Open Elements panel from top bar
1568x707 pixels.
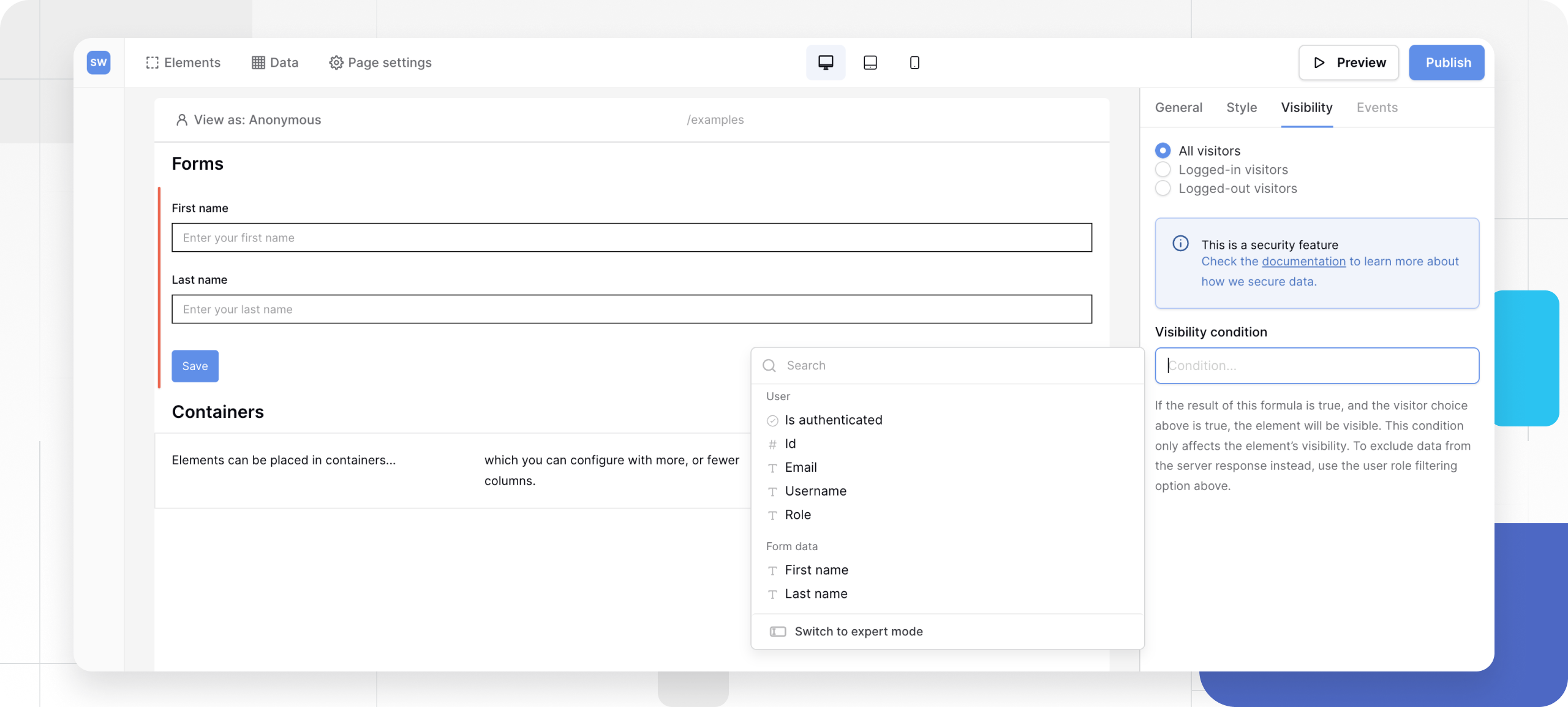click(183, 62)
